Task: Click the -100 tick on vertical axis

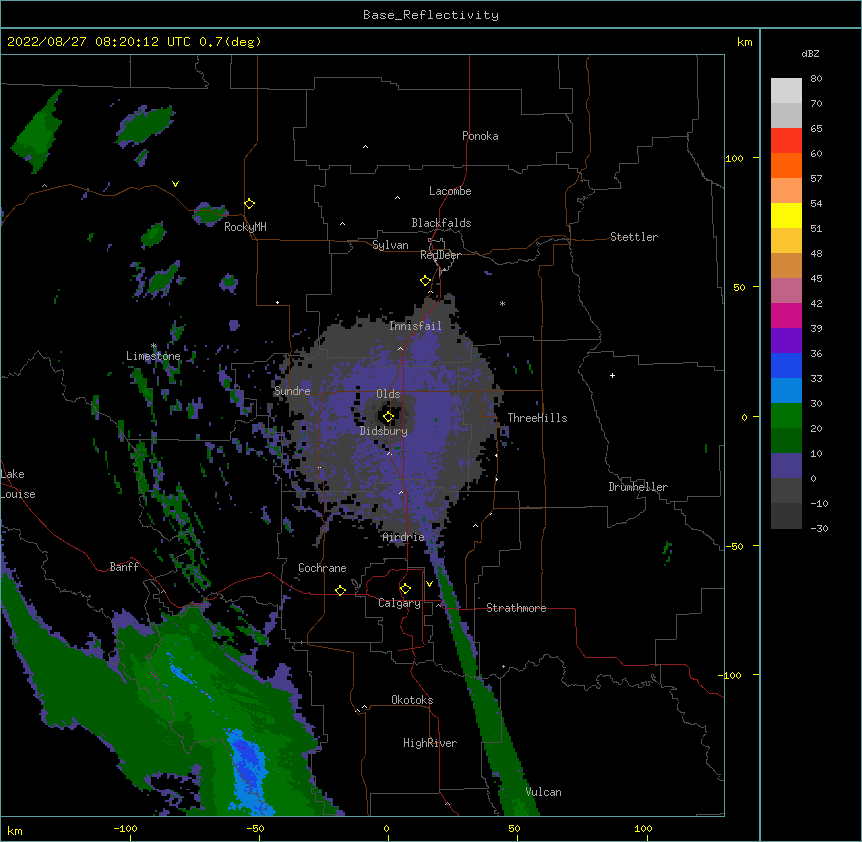Action: 731,675
